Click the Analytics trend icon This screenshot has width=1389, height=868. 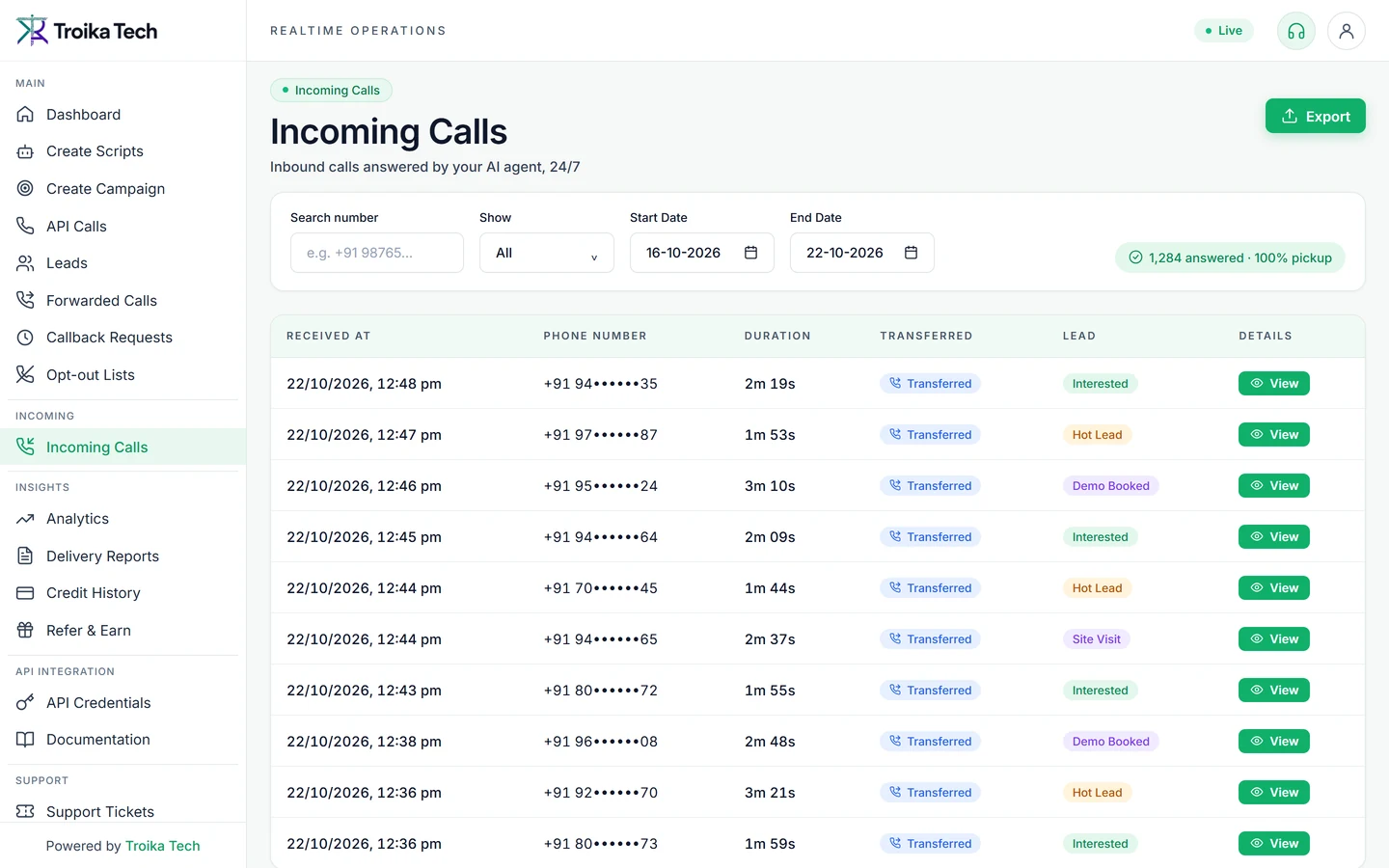click(x=25, y=519)
